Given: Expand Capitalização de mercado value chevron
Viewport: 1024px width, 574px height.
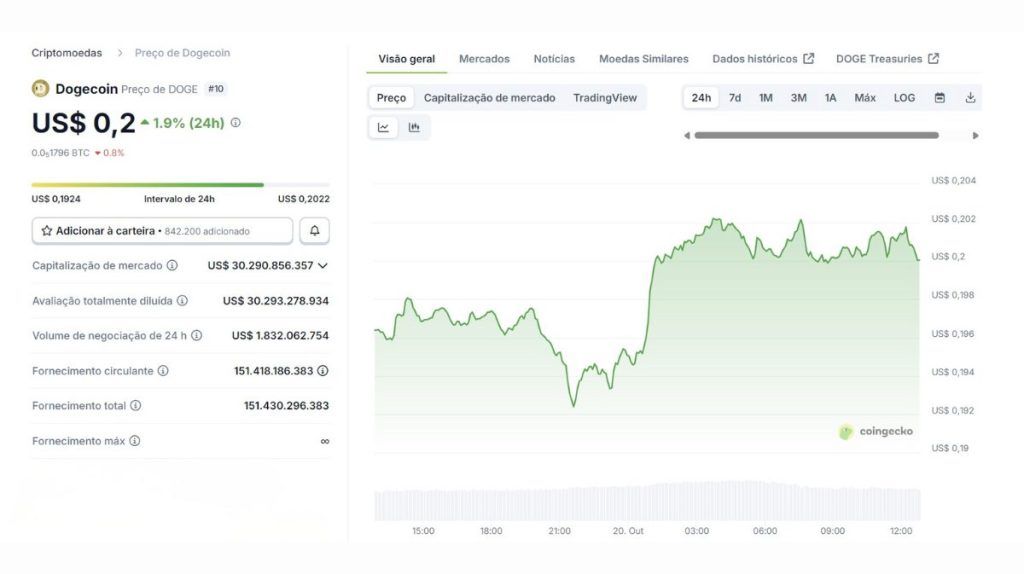Looking at the screenshot, I should click(323, 266).
